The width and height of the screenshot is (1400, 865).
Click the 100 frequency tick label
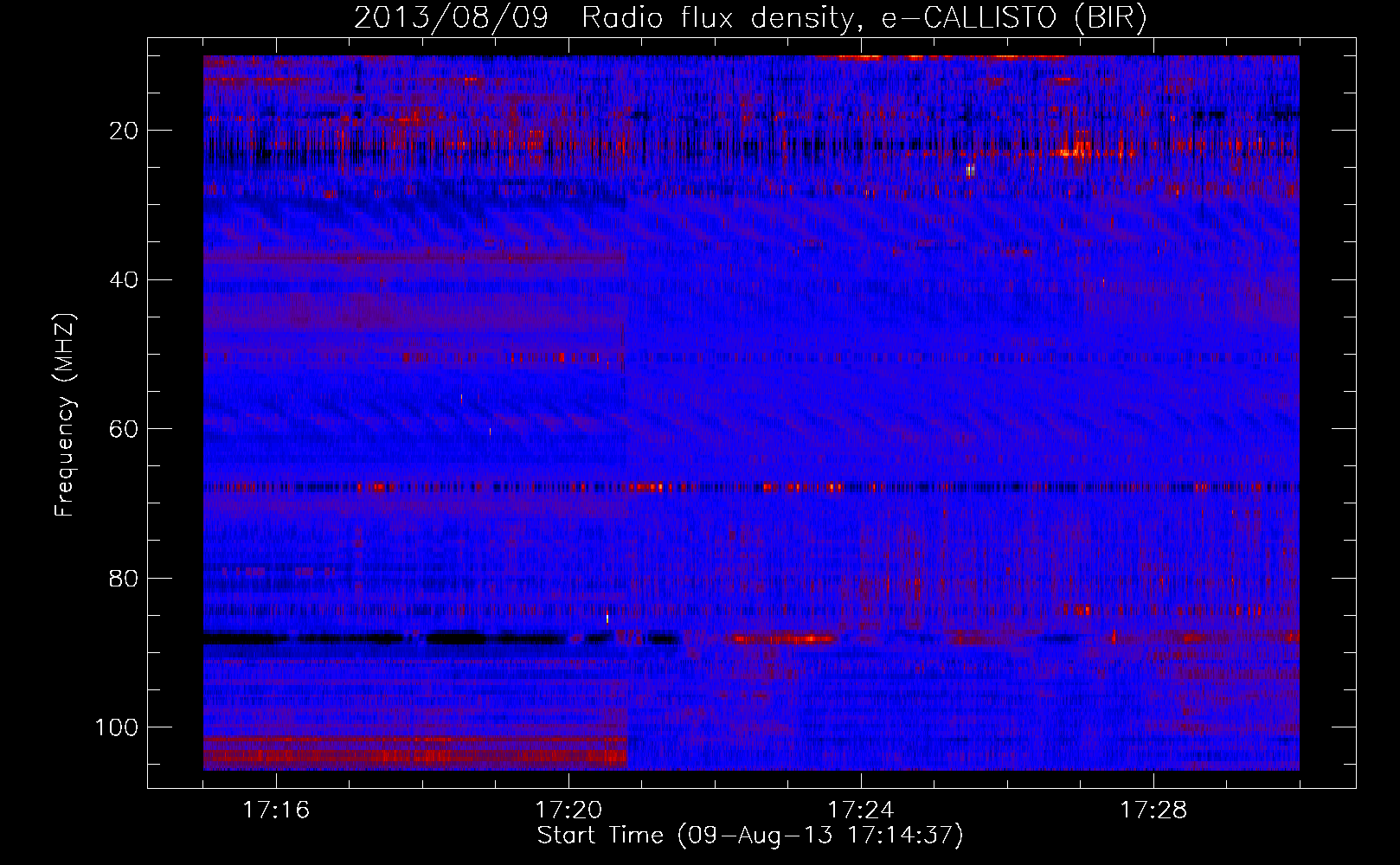click(117, 727)
